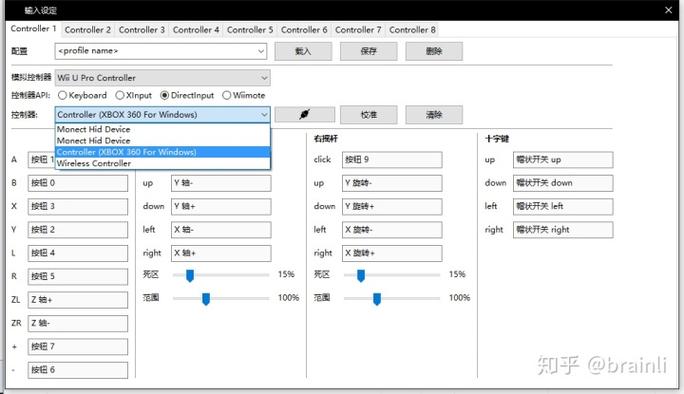Click the right stick up field Y 旋转-
Viewport: 684px width, 394px height.
click(x=392, y=183)
